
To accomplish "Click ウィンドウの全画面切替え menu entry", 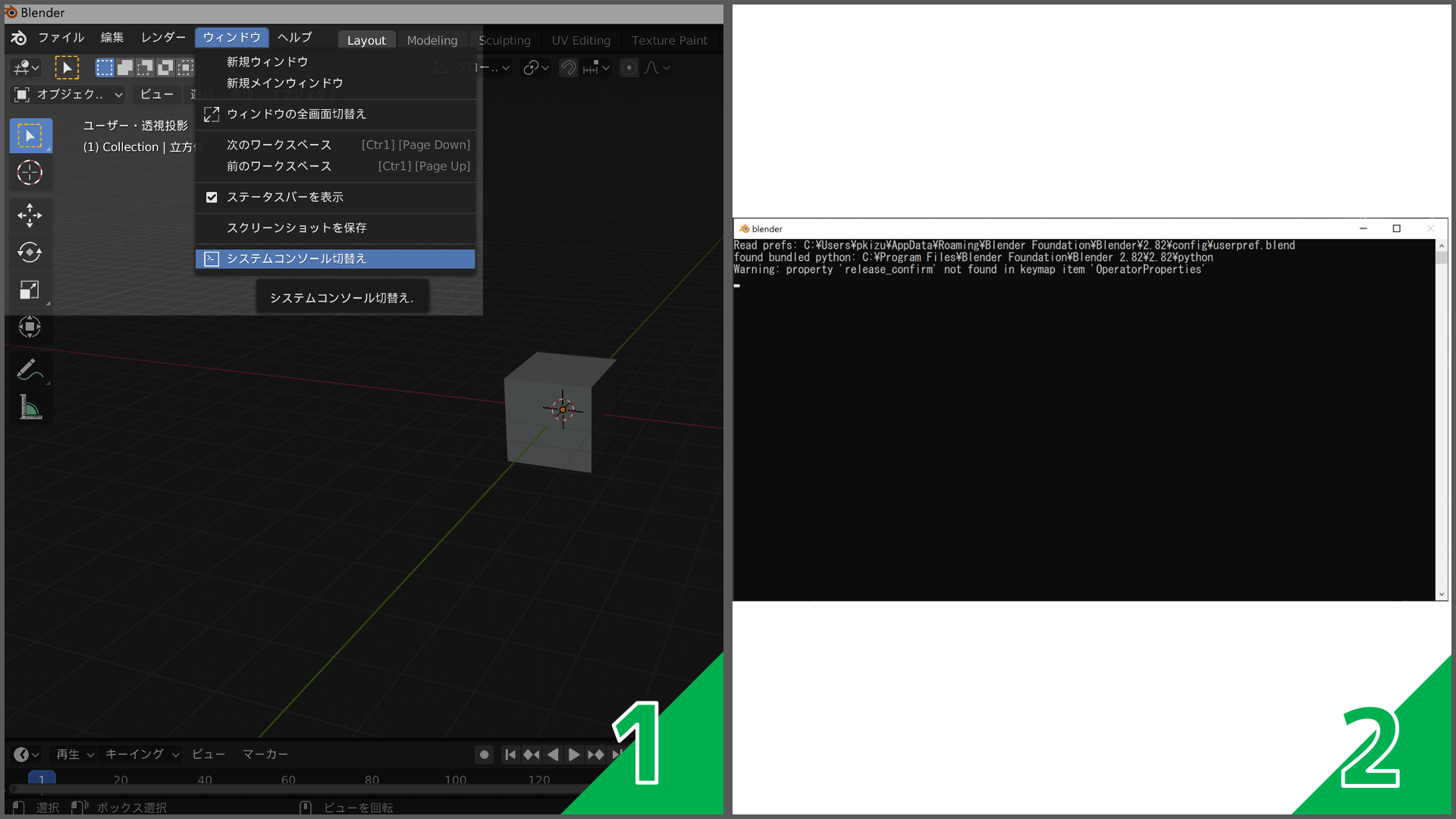I will 335,114.
